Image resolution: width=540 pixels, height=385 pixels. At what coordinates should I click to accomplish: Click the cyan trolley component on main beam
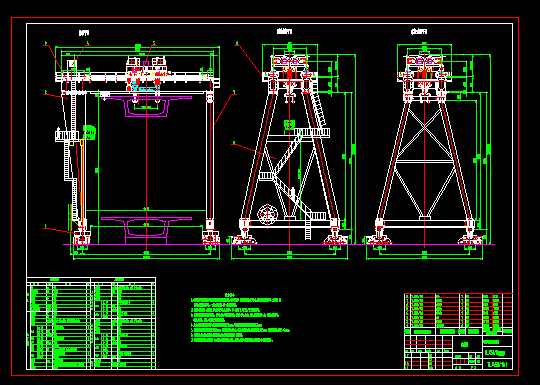coord(145,89)
